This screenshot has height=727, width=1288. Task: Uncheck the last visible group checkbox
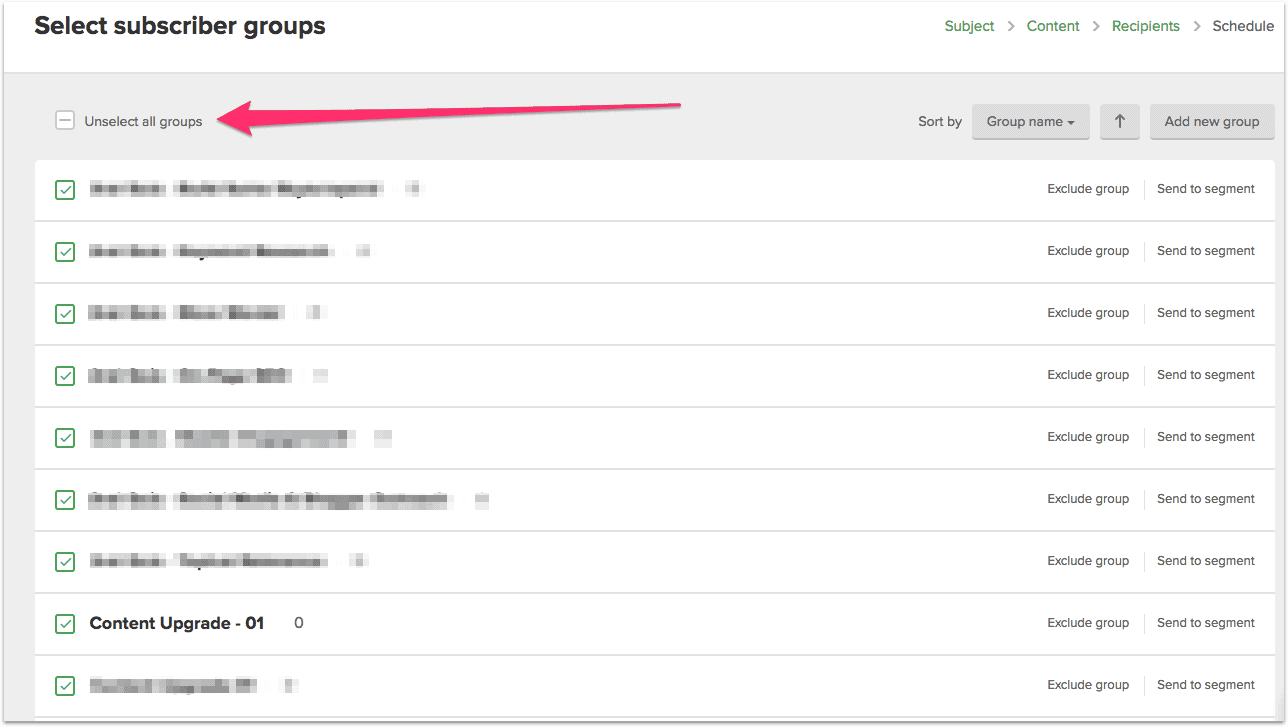(x=65, y=686)
